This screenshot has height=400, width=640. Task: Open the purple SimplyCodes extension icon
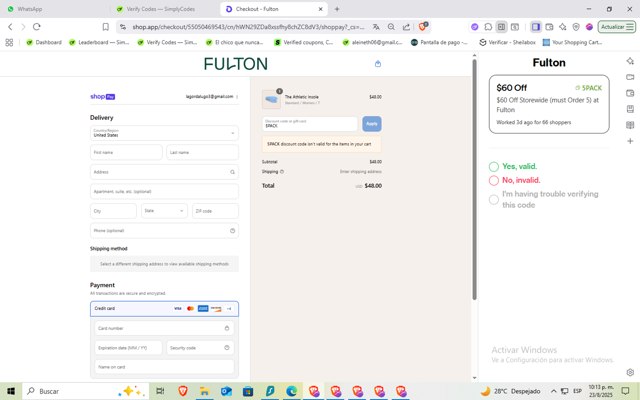tap(474, 27)
